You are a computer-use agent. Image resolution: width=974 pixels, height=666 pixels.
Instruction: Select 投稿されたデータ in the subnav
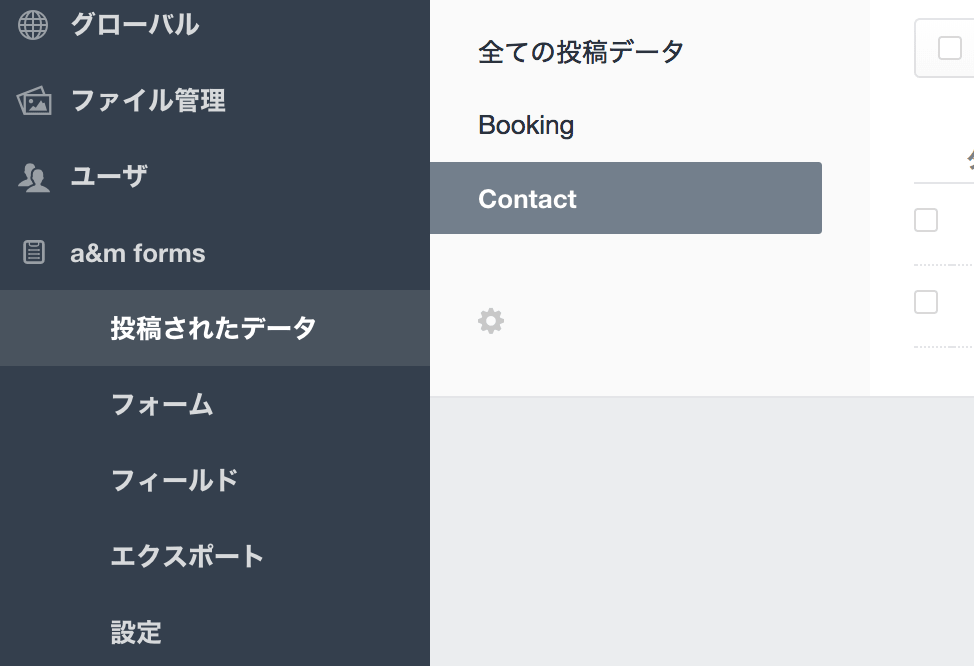[x=213, y=328]
